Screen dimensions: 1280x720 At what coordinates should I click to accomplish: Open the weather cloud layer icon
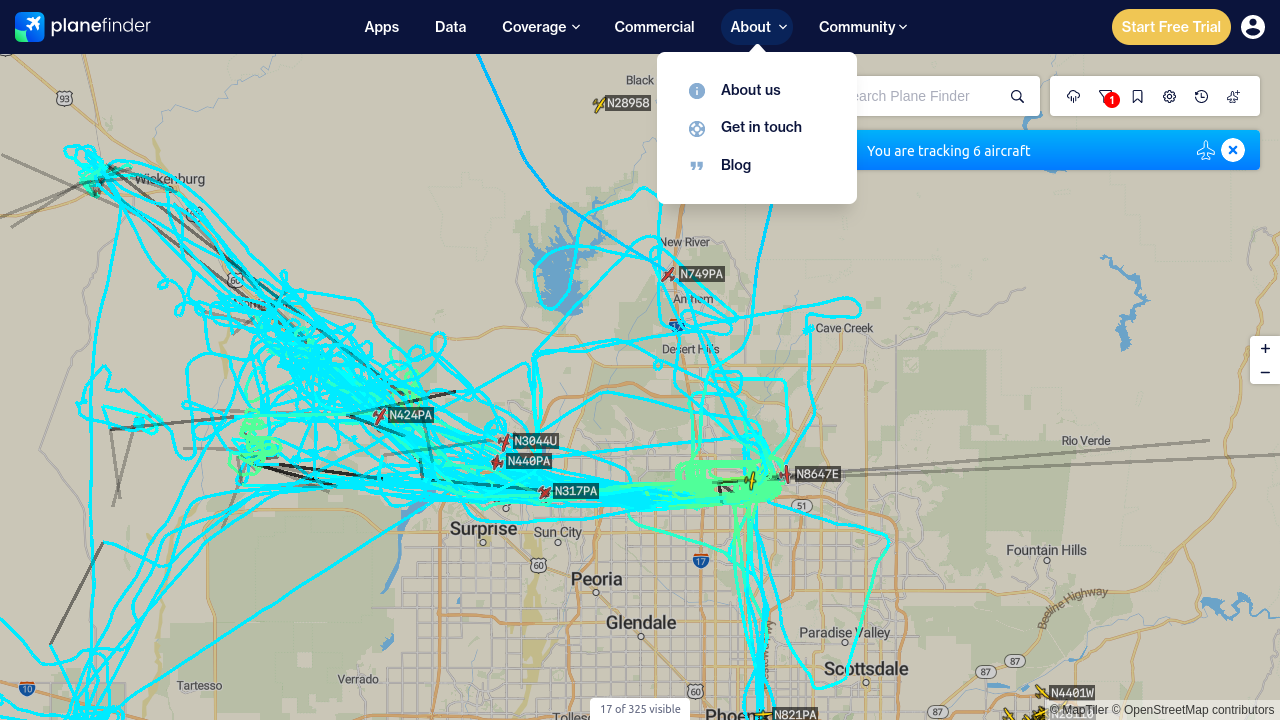[x=1074, y=96]
